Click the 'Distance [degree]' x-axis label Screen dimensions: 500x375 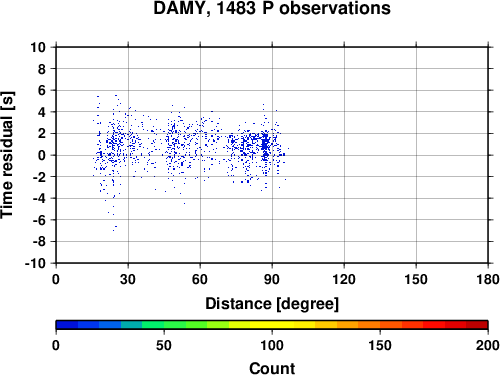click(x=272, y=304)
